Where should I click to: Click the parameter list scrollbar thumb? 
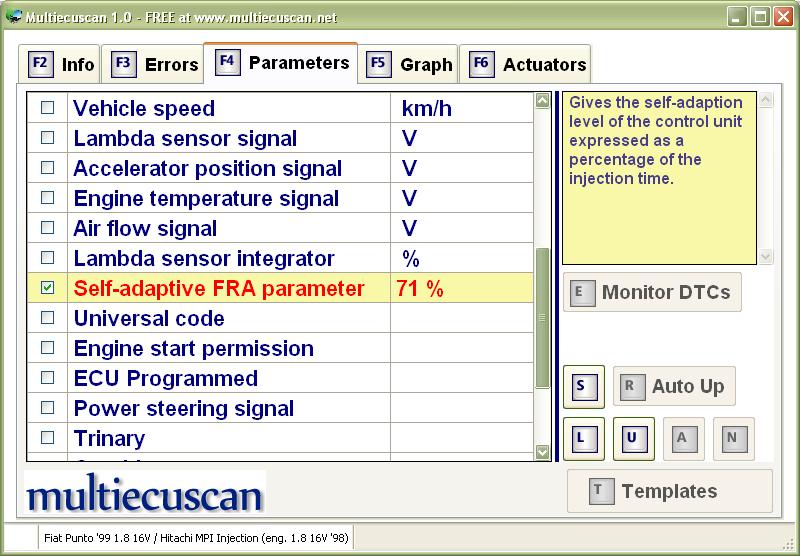click(x=542, y=318)
